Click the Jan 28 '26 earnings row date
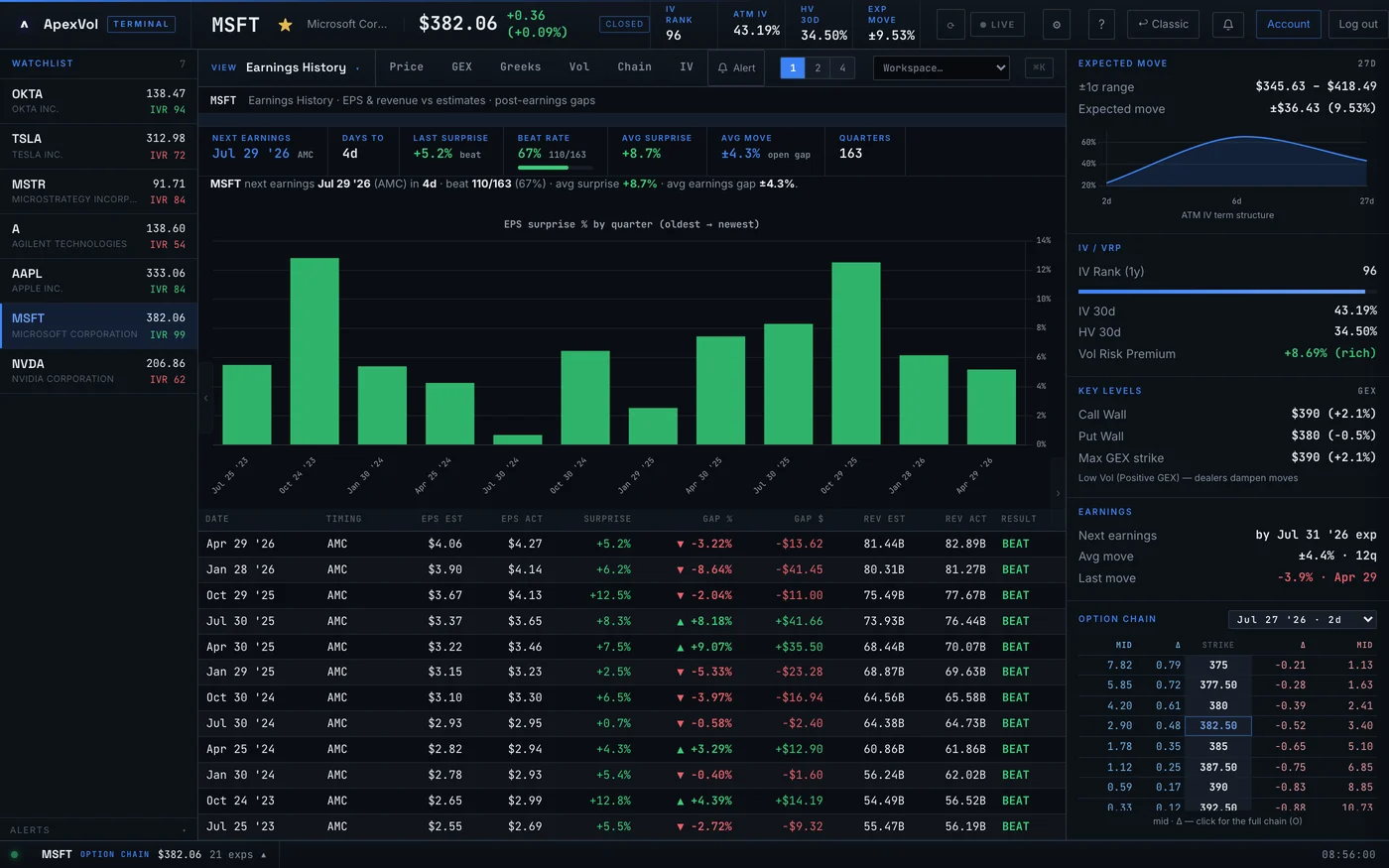Image resolution: width=1389 pixels, height=868 pixels. pos(240,569)
